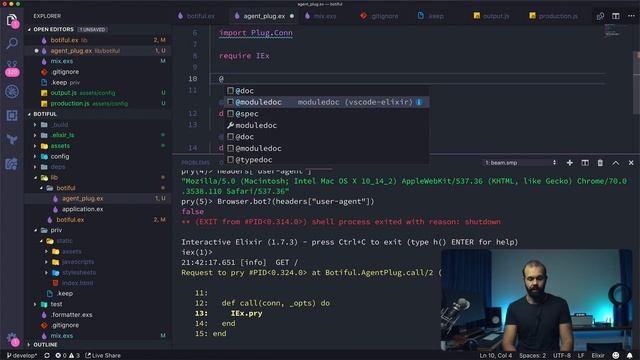This screenshot has width=640, height=360.
Task: Choose the @spec autocomplete suggestion
Action: [327, 114]
